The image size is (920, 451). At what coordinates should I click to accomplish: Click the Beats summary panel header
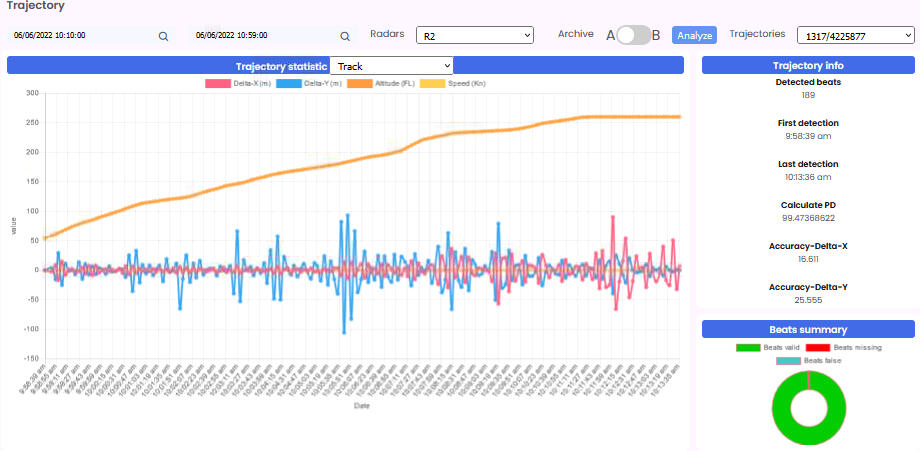coord(808,329)
